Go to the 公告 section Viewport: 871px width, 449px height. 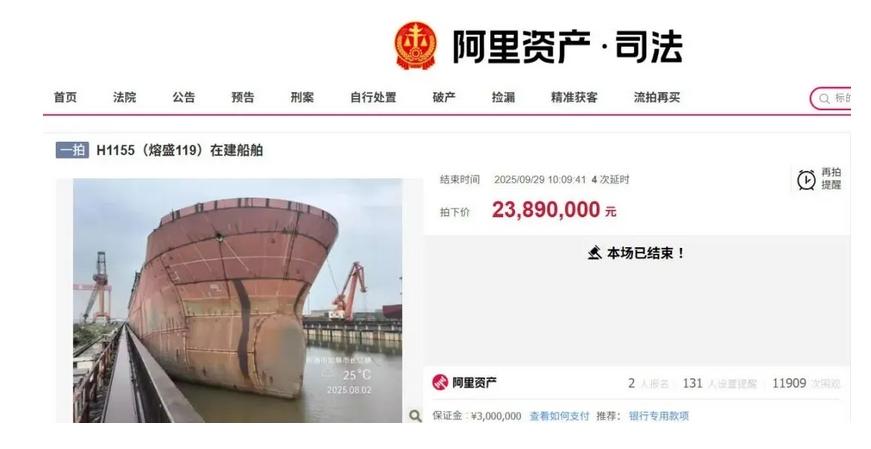(x=183, y=97)
